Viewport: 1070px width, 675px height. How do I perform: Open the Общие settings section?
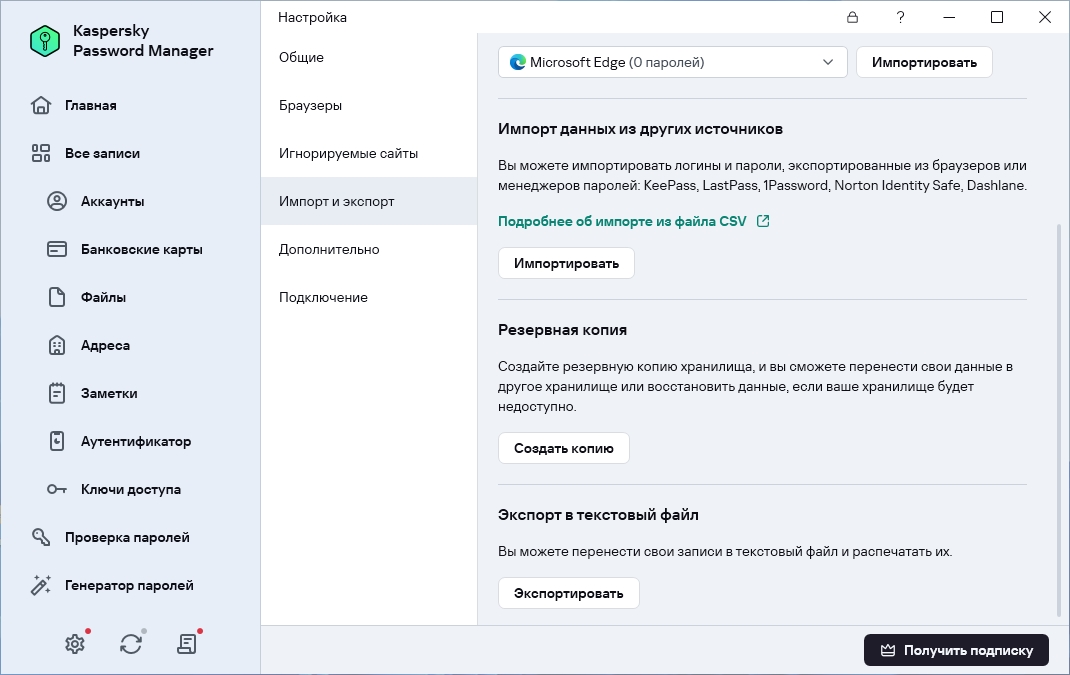(368, 57)
